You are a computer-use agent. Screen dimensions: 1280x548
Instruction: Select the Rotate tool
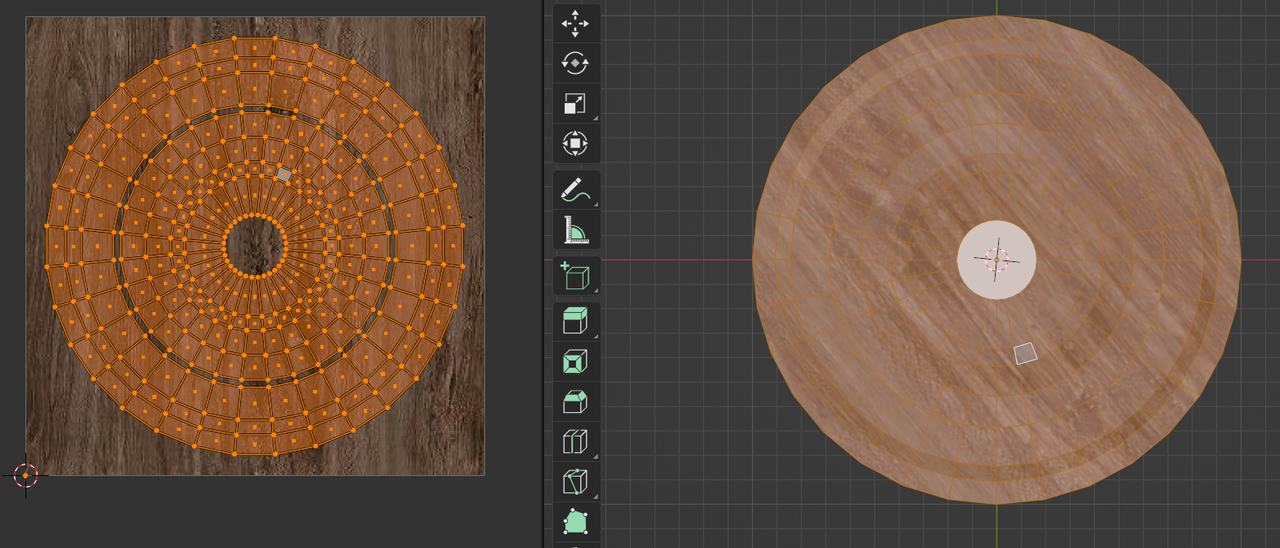point(576,63)
